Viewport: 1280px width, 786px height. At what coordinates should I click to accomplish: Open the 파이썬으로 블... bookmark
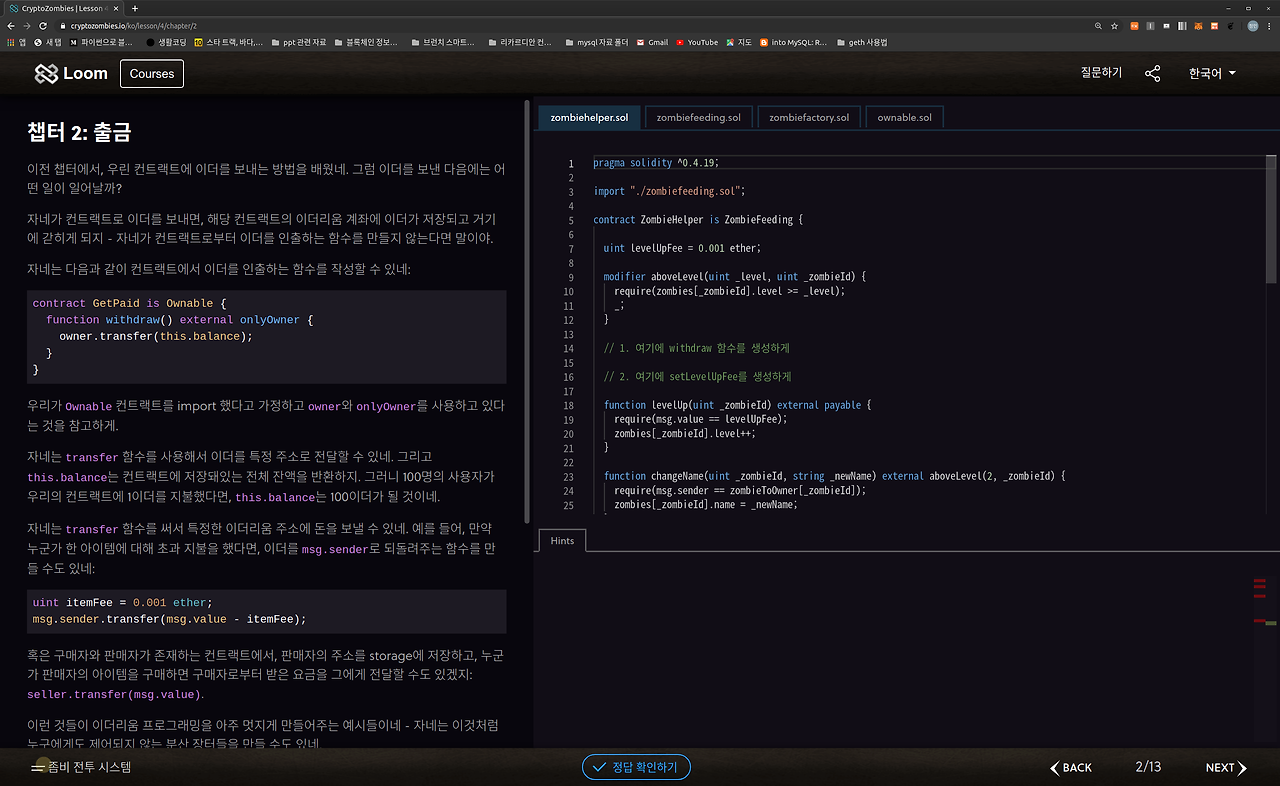[x=101, y=42]
